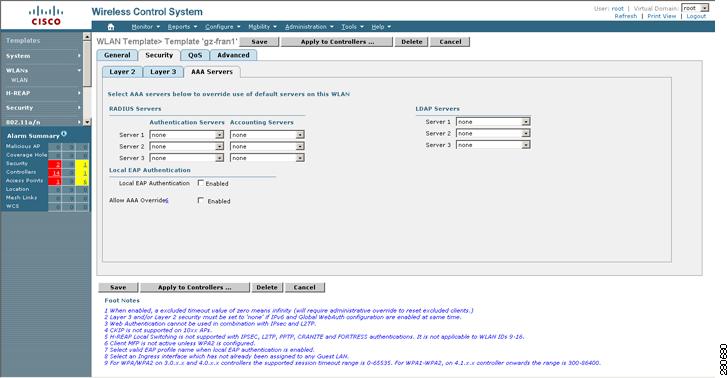Screen dimensions: 728x378
Task: Open the Layer 3 sub-tab
Action: point(163,72)
